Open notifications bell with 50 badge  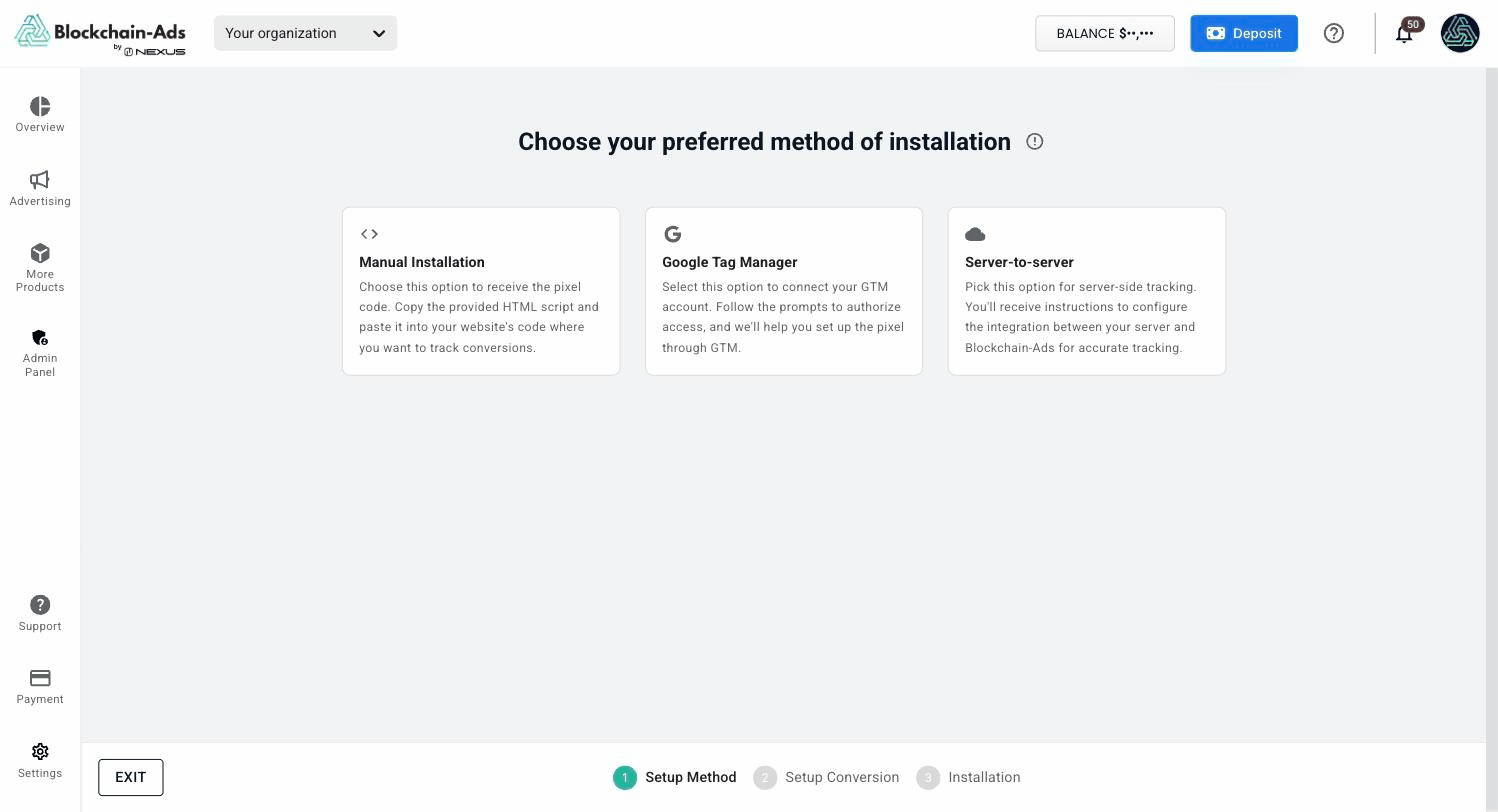(x=1405, y=33)
